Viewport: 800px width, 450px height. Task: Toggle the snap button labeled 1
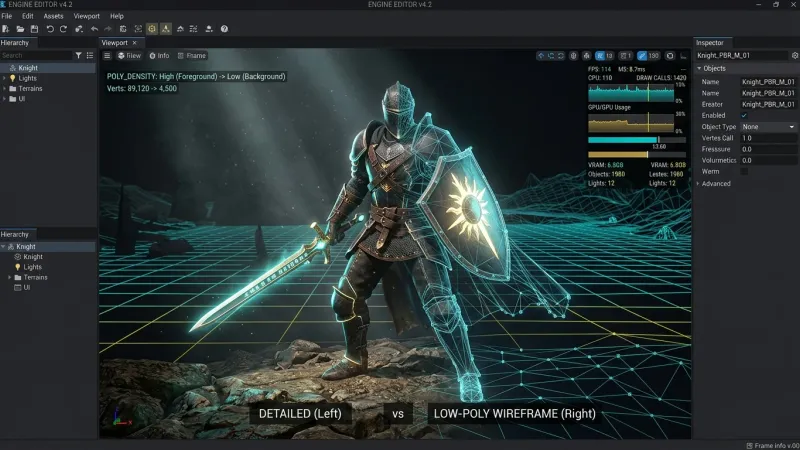626,56
